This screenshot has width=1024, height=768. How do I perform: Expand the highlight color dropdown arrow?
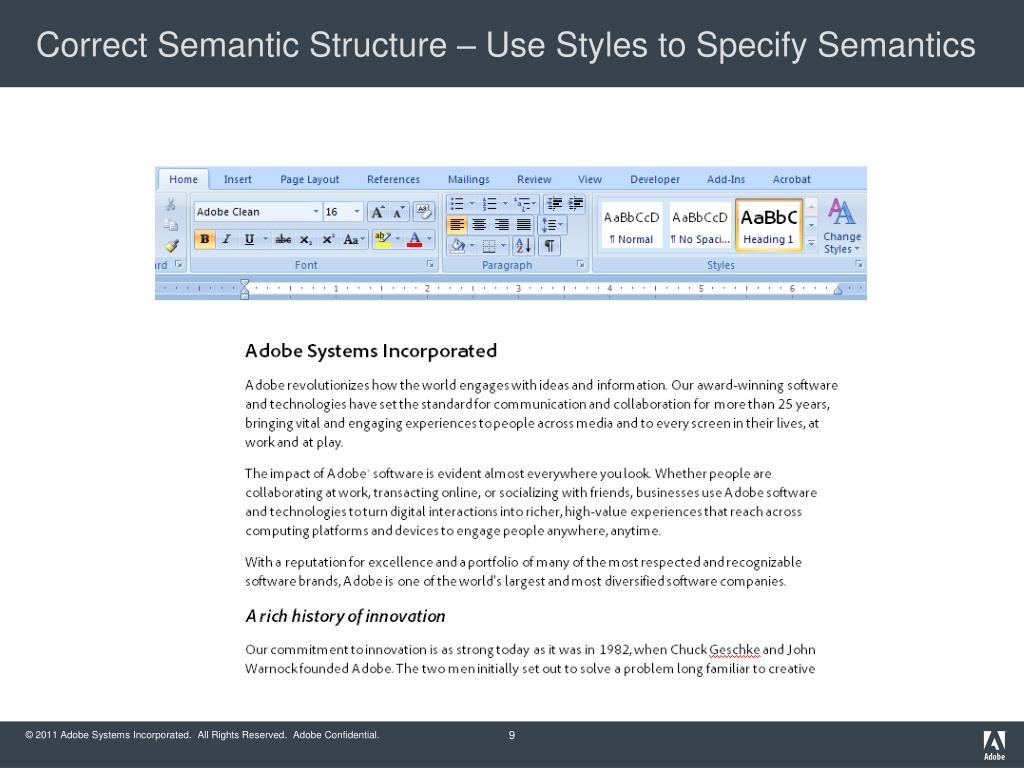point(397,239)
